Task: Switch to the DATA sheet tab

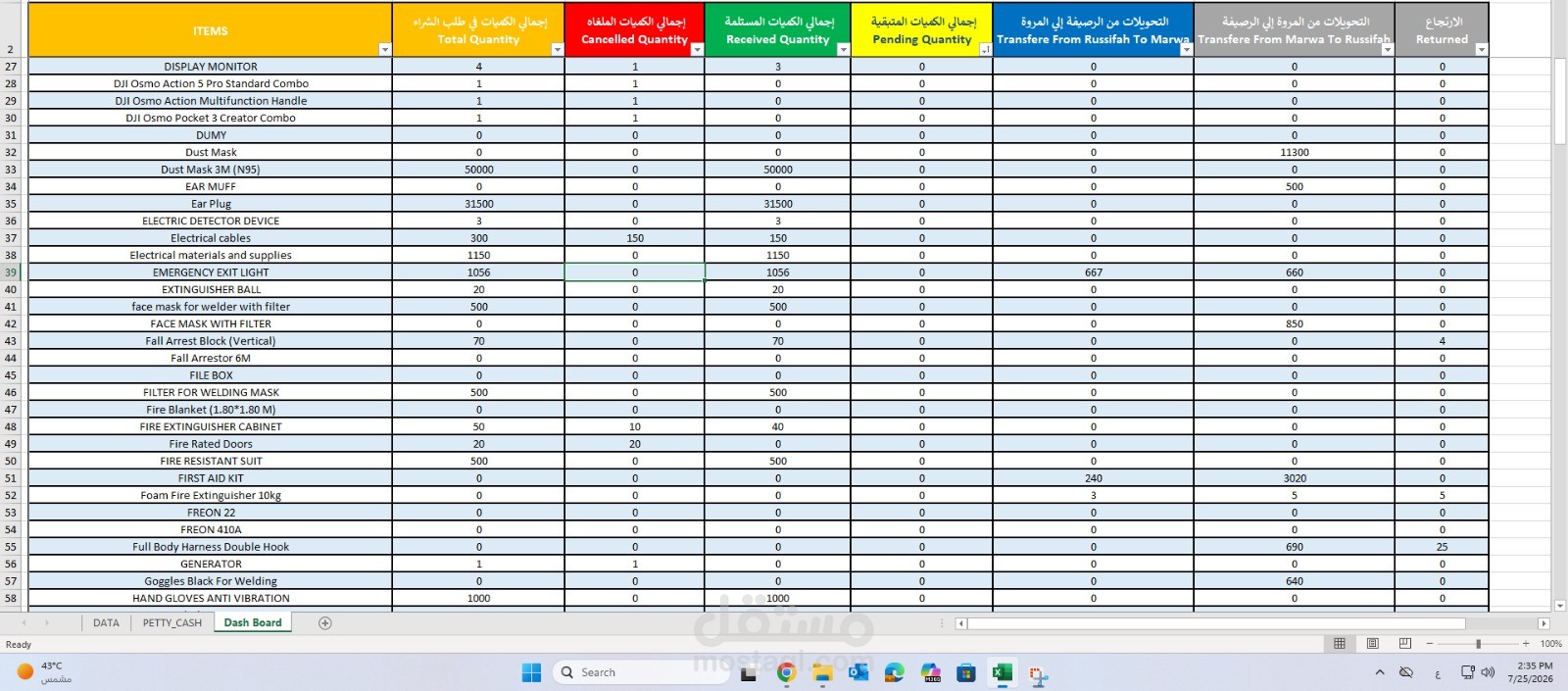Action: coord(106,623)
